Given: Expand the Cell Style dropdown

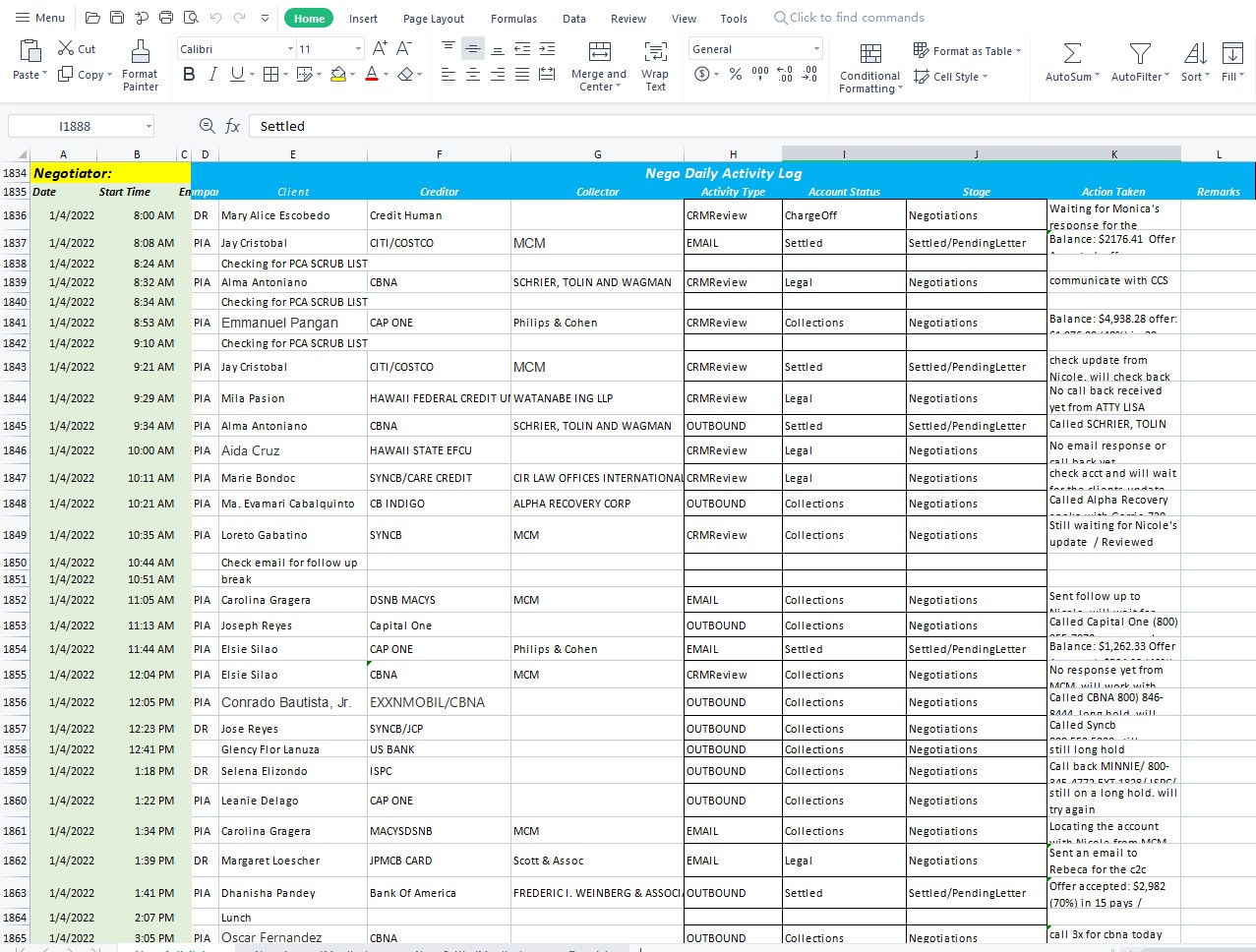Looking at the screenshot, I should point(985,77).
